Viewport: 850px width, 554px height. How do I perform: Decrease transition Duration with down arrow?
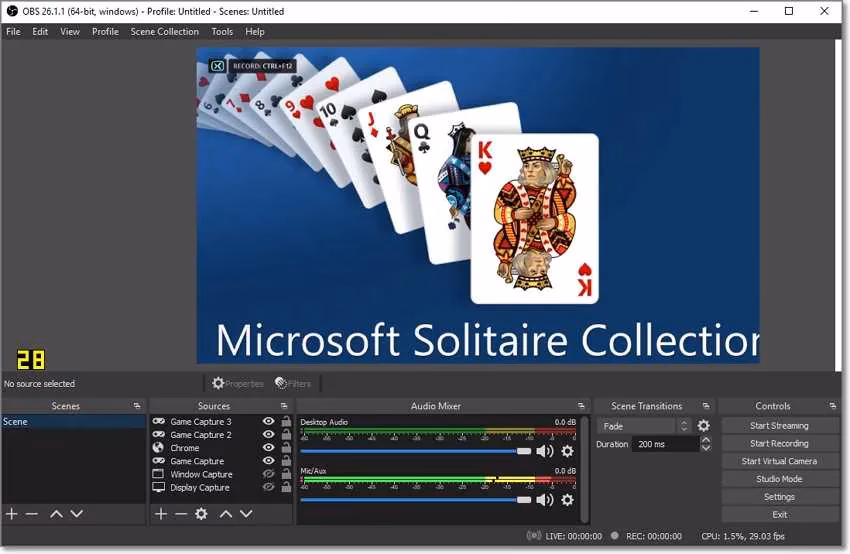(x=706, y=448)
